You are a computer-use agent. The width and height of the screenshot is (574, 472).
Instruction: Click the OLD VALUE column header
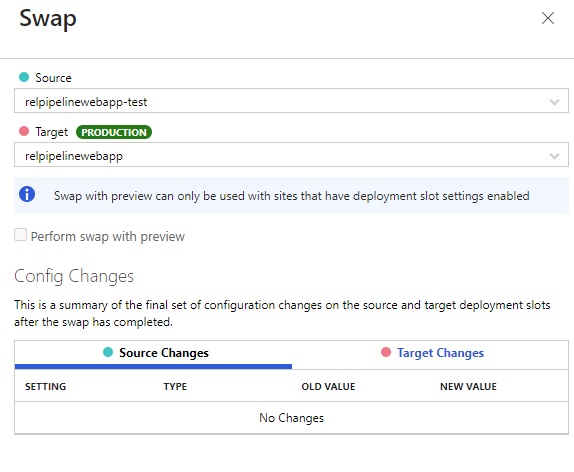pos(328,387)
